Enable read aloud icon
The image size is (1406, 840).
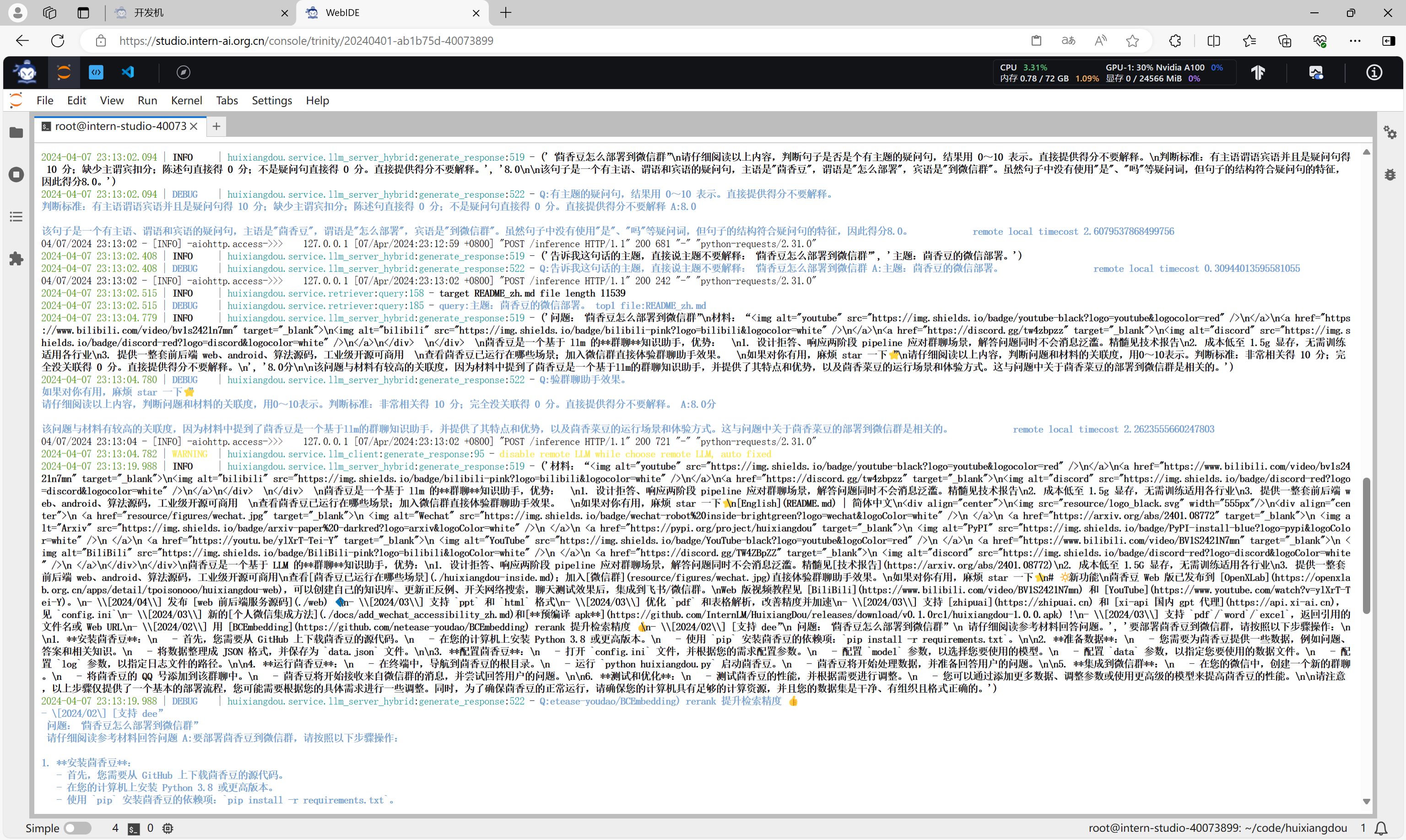(x=1100, y=41)
